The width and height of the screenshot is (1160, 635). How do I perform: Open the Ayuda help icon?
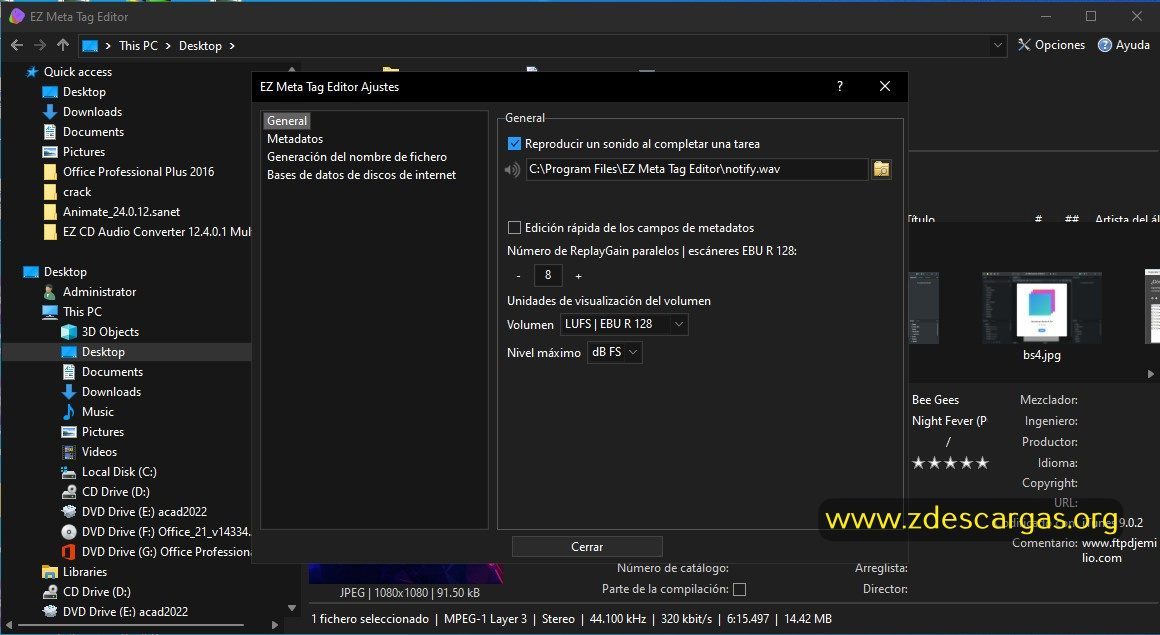pyautogui.click(x=1105, y=45)
